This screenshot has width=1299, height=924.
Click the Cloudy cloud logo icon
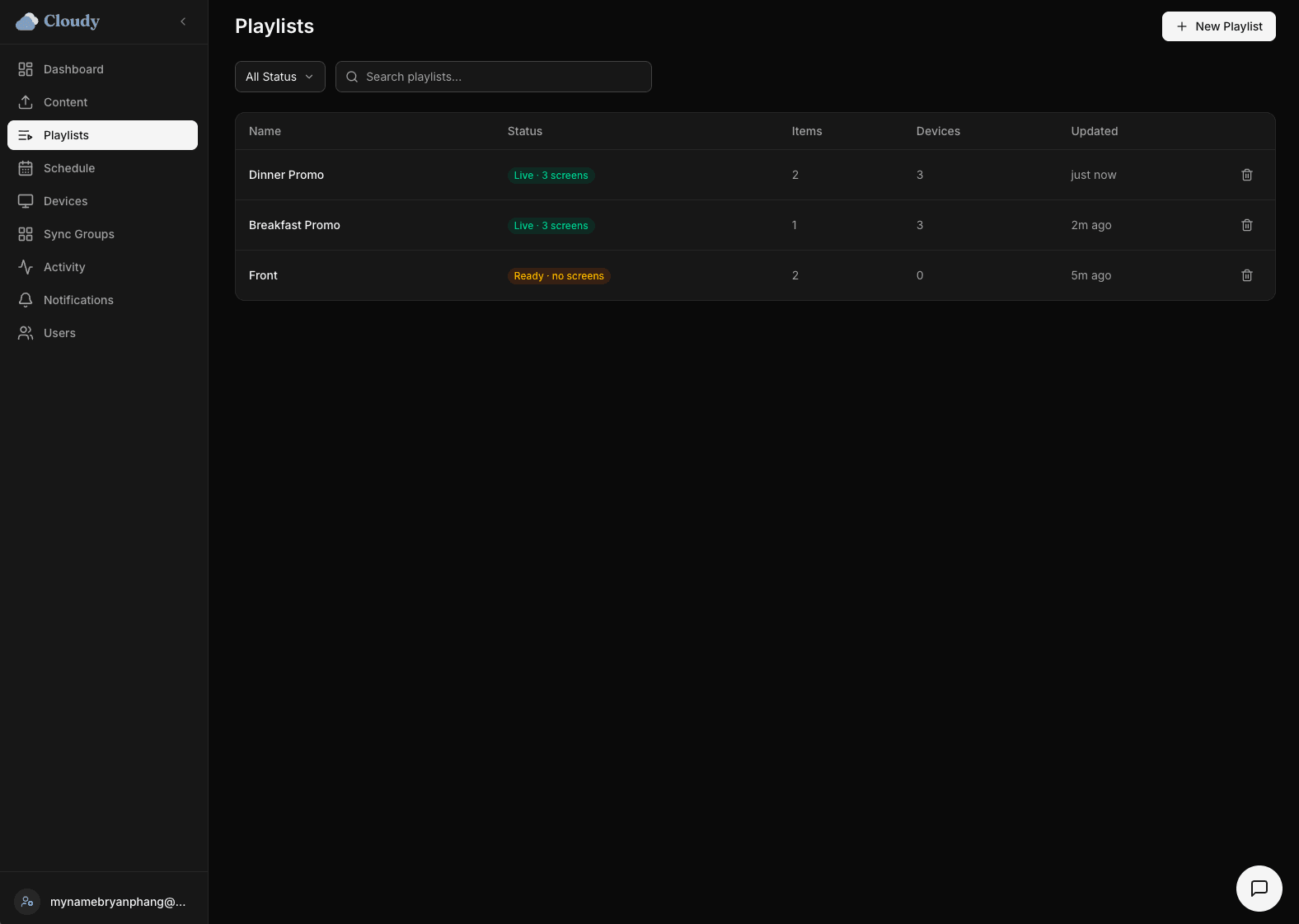pyautogui.click(x=27, y=21)
